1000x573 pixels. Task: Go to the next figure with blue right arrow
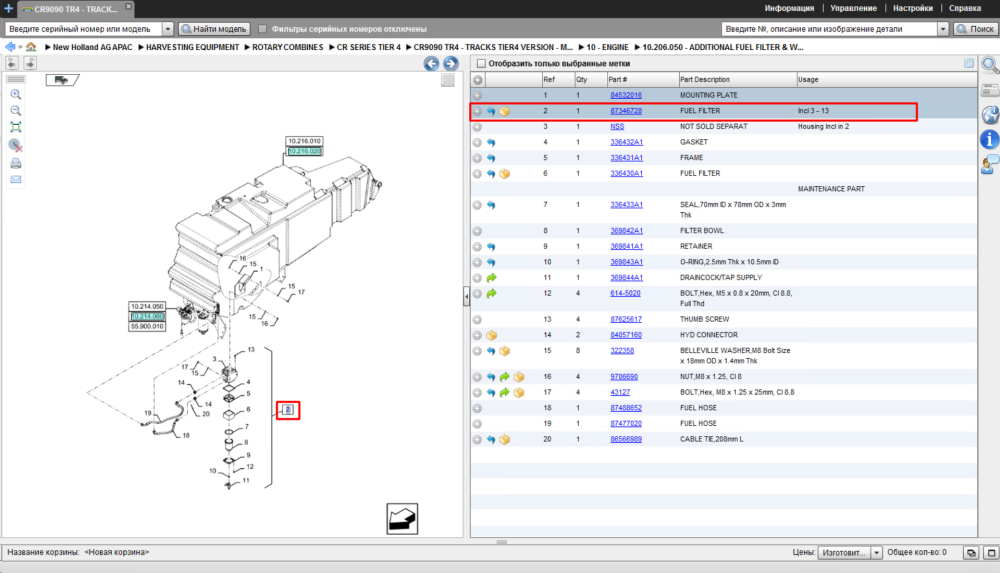coord(450,63)
